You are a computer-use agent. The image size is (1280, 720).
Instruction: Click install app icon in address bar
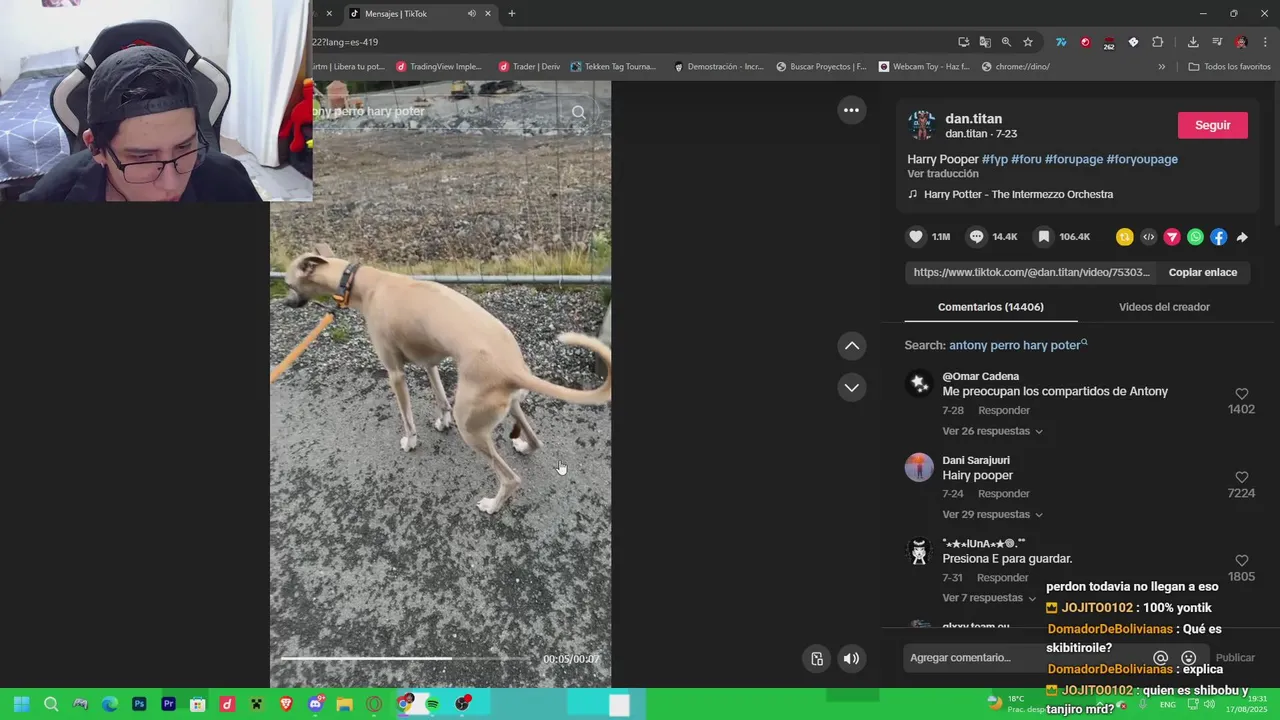(963, 42)
